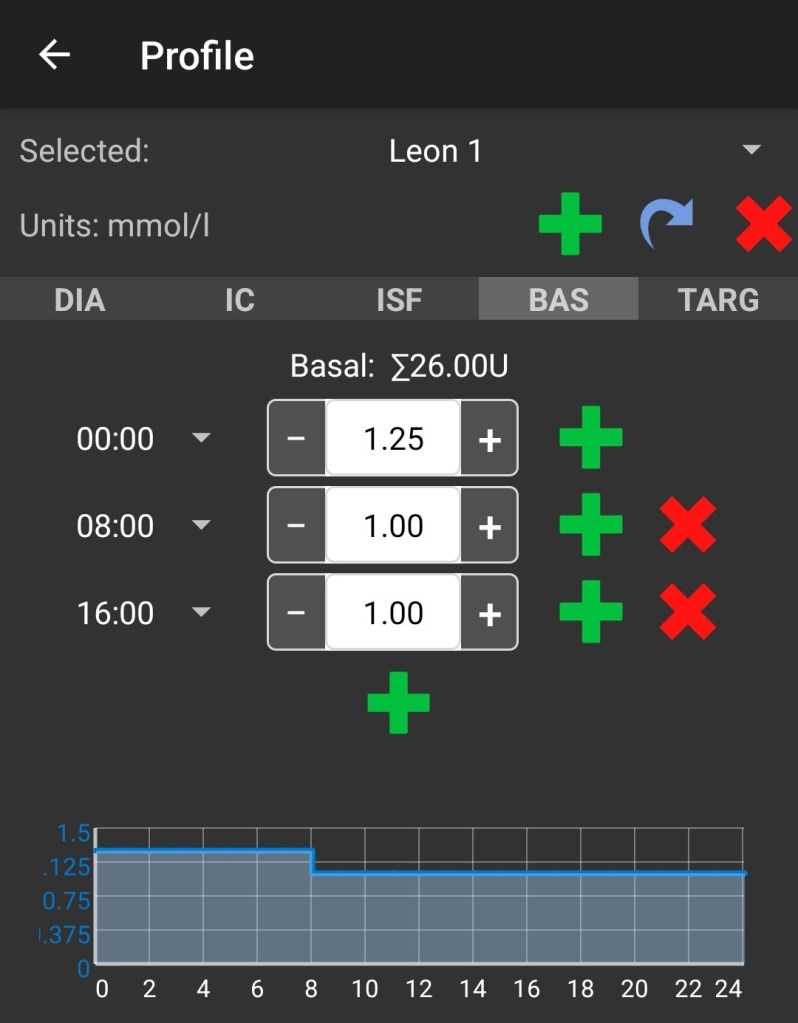Add a new profile with green plus
The image size is (798, 1023).
[570, 224]
